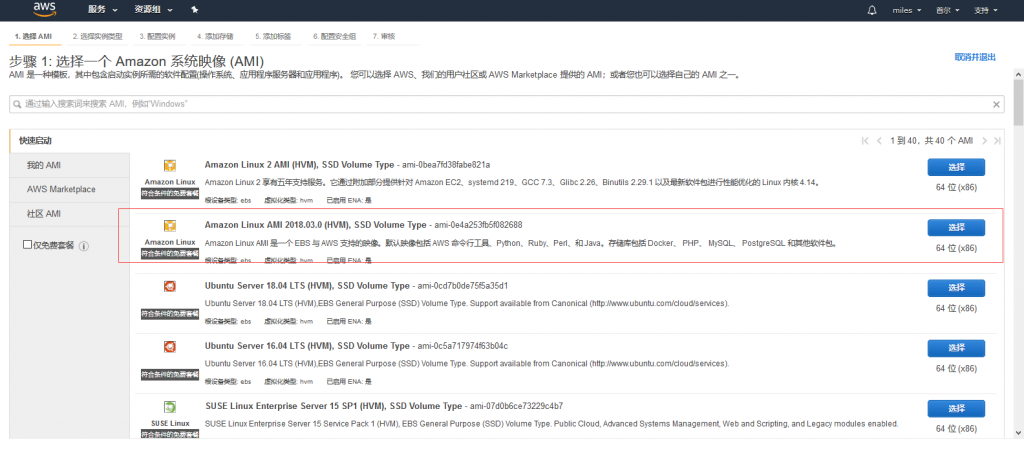This screenshot has width=1024, height=464.
Task: Click AMI id ami-07d0b6ce73229c4b7
Action: [x=514, y=406]
